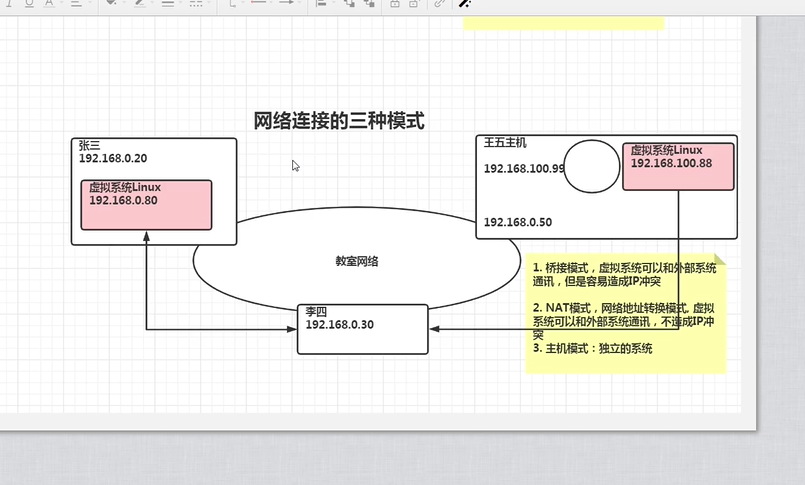Click the 教室网络 ellipse label

click(357, 261)
